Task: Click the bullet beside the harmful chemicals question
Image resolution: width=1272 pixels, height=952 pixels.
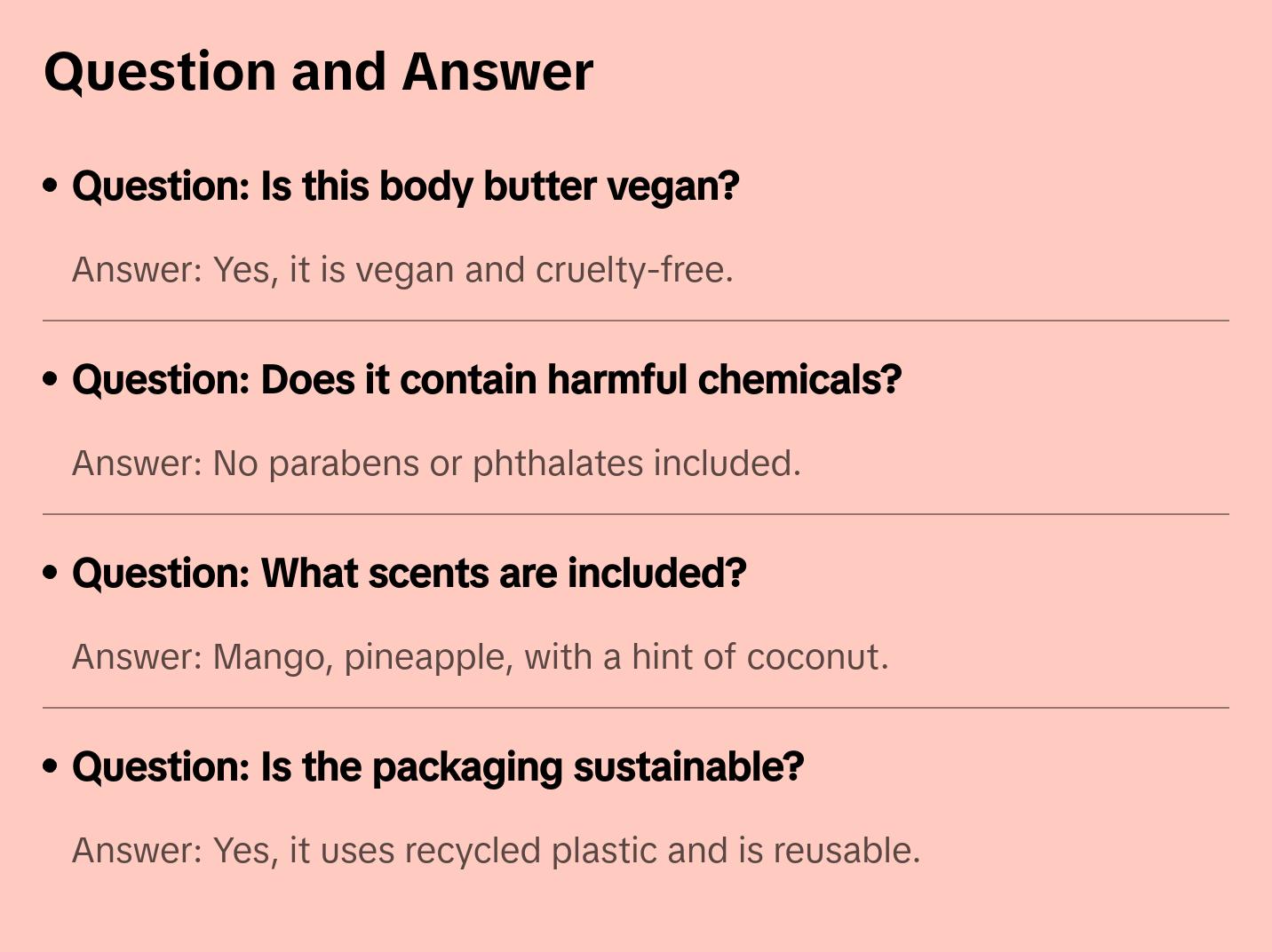Action: pos(51,380)
